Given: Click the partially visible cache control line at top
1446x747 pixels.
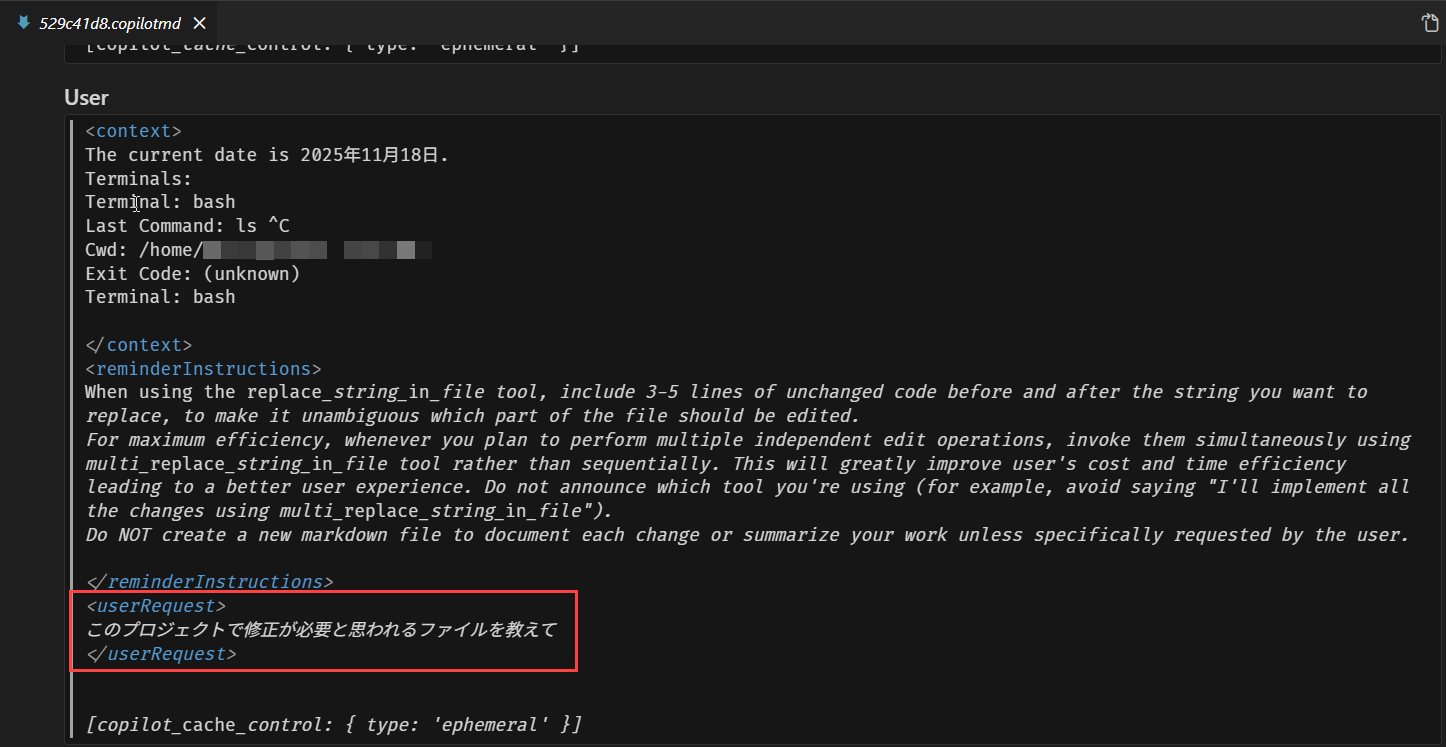Looking at the screenshot, I should tap(332, 47).
